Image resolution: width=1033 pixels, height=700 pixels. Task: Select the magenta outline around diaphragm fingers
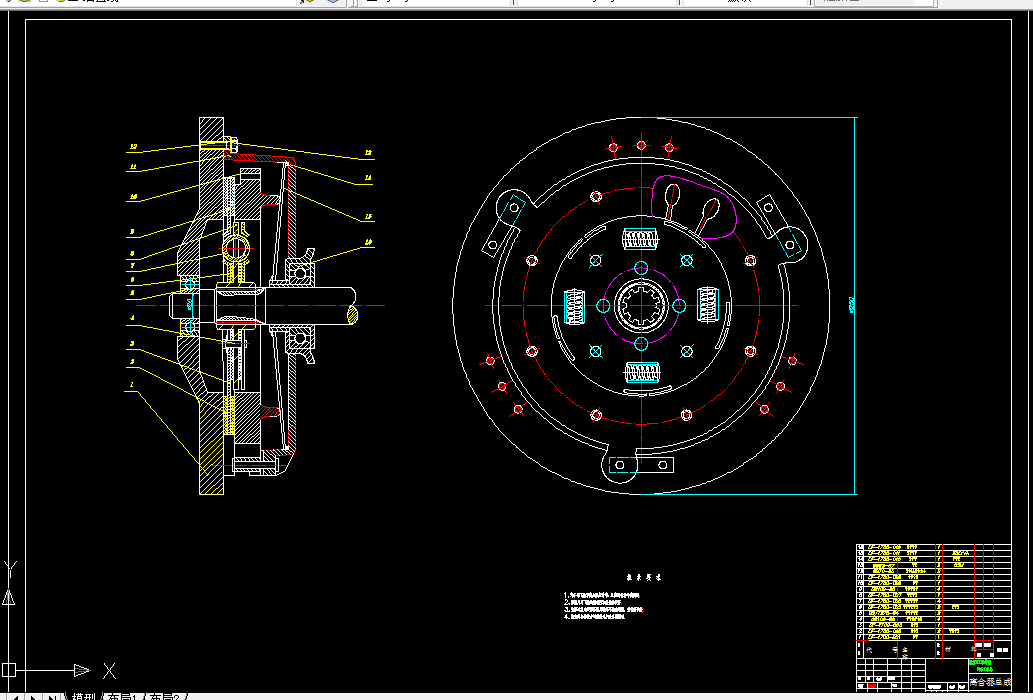[x=692, y=206]
